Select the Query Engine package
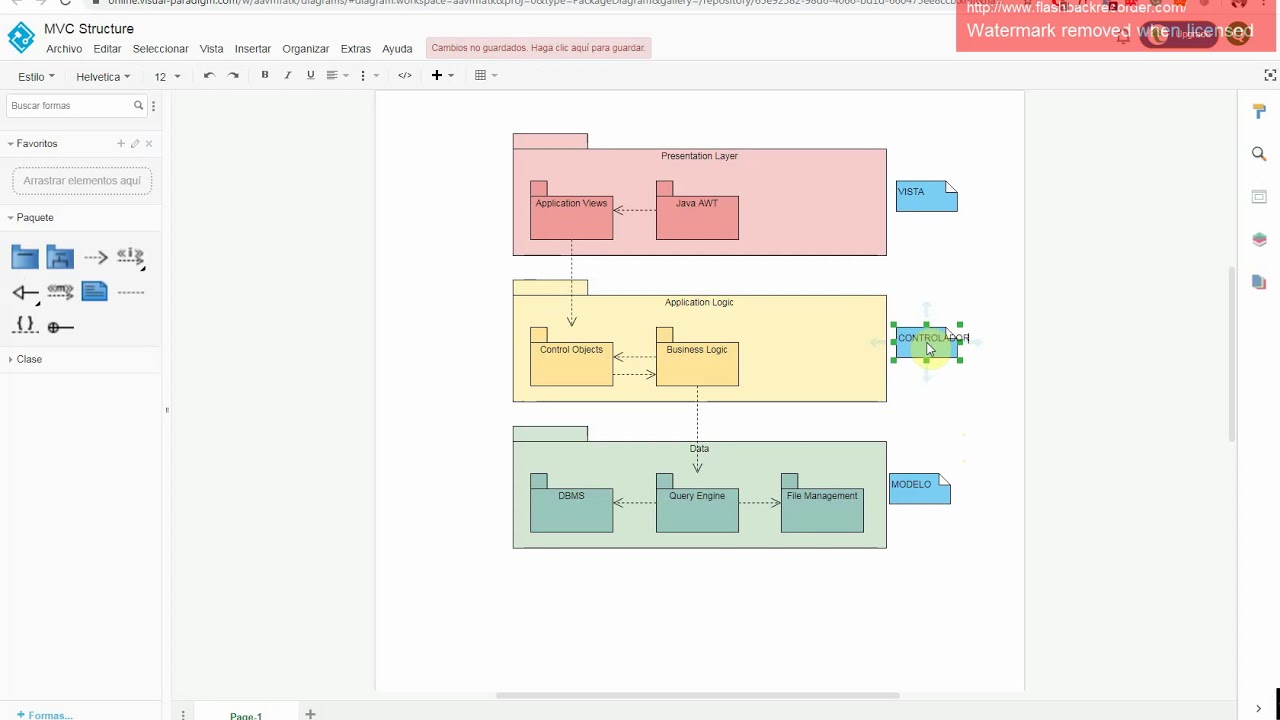Screen dimensions: 1280x720 697,503
